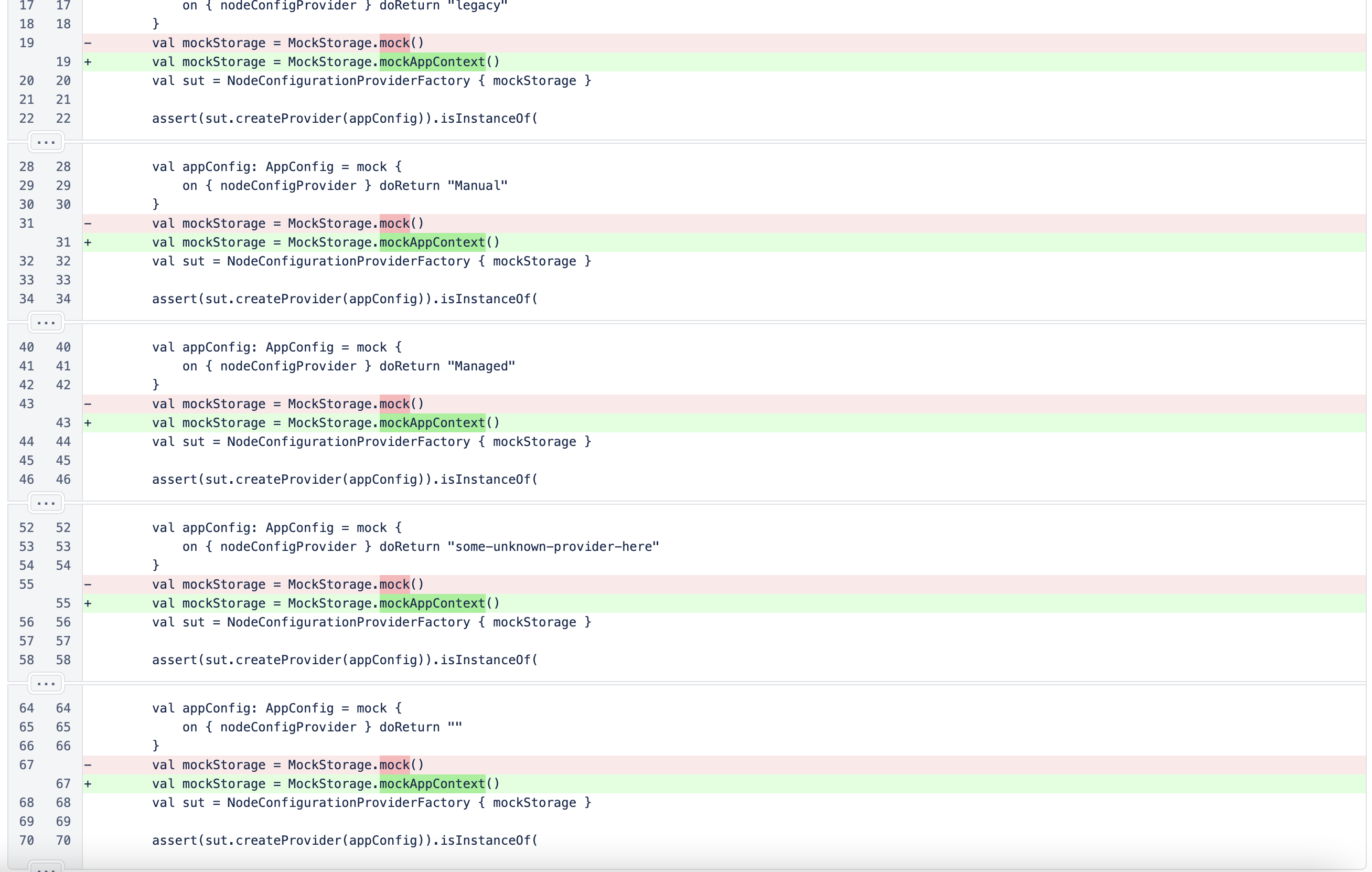Click the plus marker on added line 55
This screenshot has height=872, width=1372.
(x=88, y=603)
